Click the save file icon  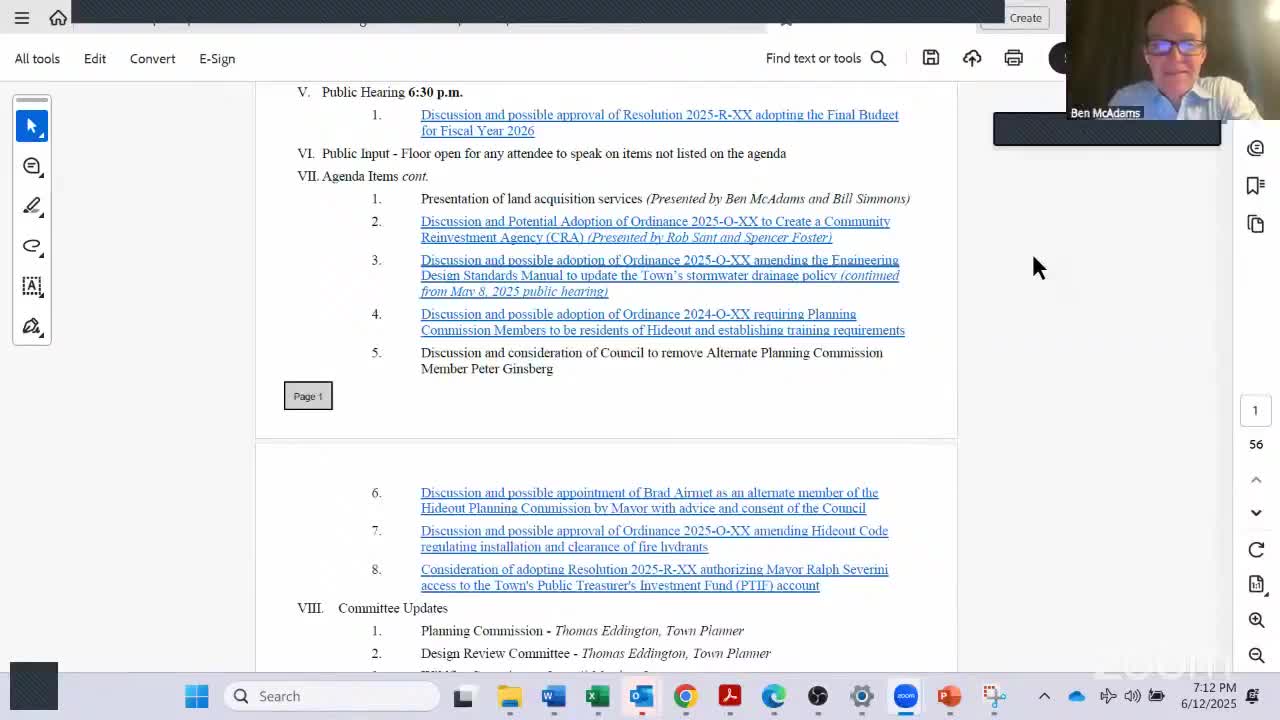pyautogui.click(x=931, y=58)
